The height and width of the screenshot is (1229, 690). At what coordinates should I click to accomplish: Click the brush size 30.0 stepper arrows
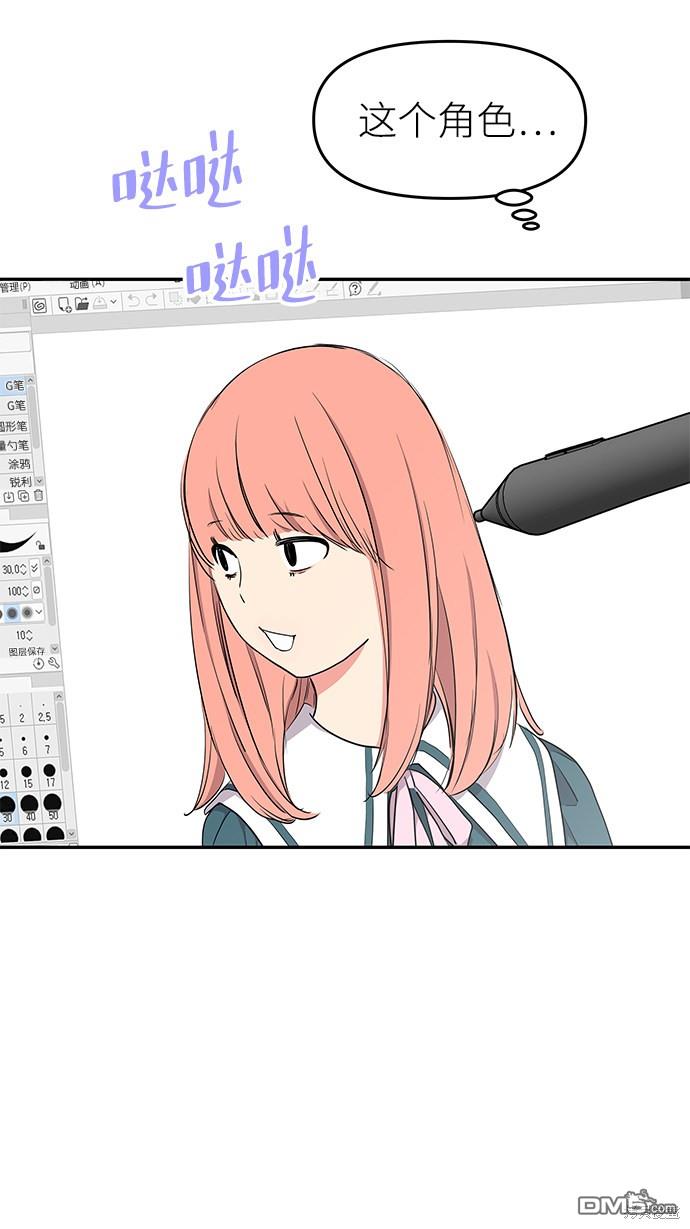coord(25,568)
